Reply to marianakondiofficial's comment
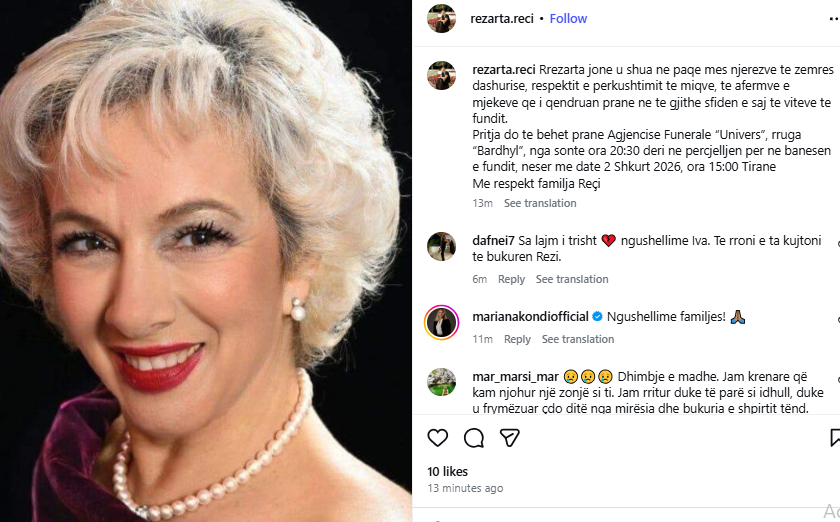This screenshot has width=840, height=522. click(x=517, y=339)
